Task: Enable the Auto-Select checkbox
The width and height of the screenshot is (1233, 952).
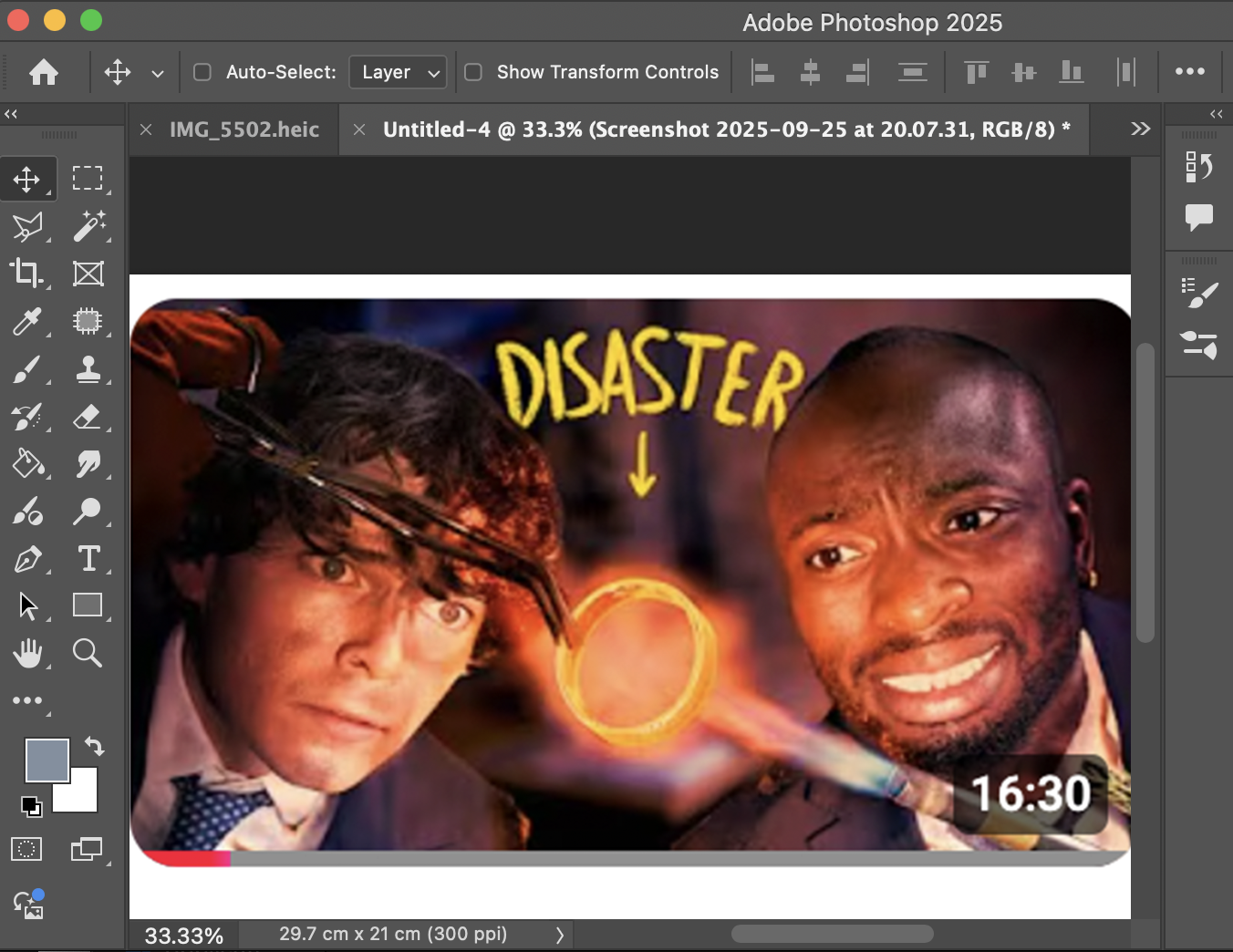Action: [x=202, y=72]
